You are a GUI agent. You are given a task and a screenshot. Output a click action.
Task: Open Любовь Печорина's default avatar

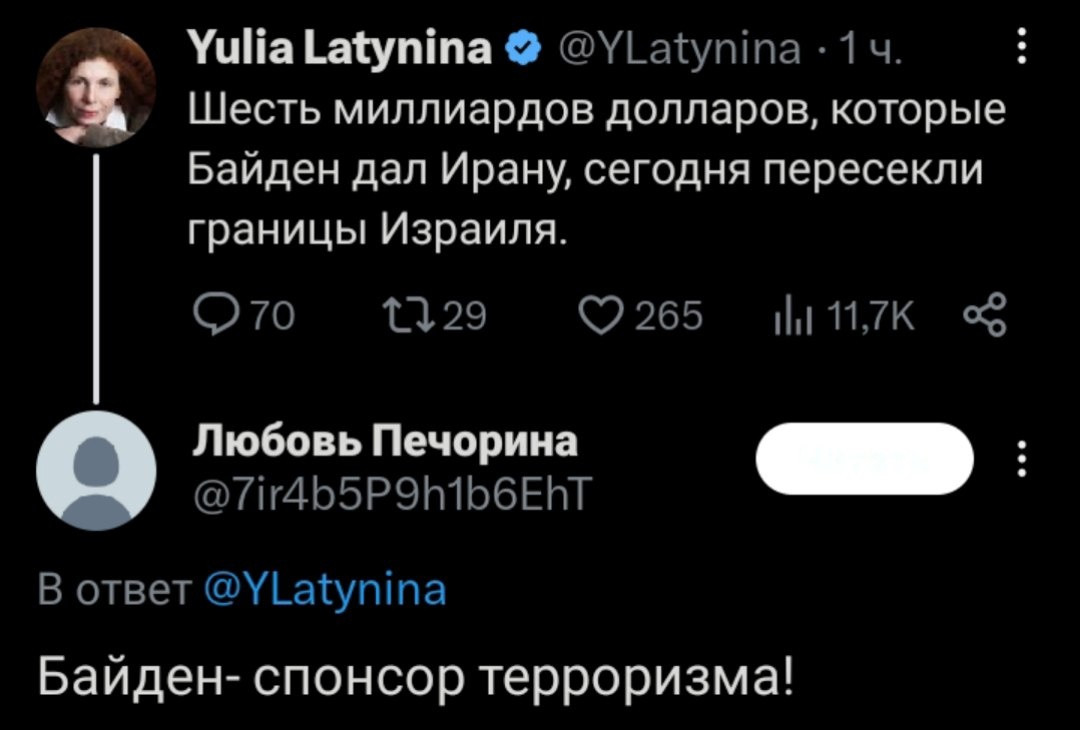[x=96, y=469]
